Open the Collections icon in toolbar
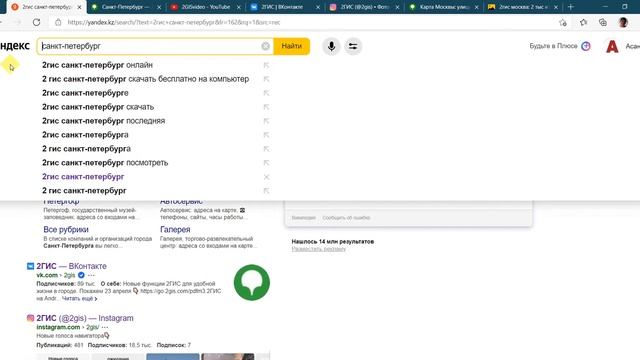The height and width of the screenshot is (360, 640). click(603, 22)
